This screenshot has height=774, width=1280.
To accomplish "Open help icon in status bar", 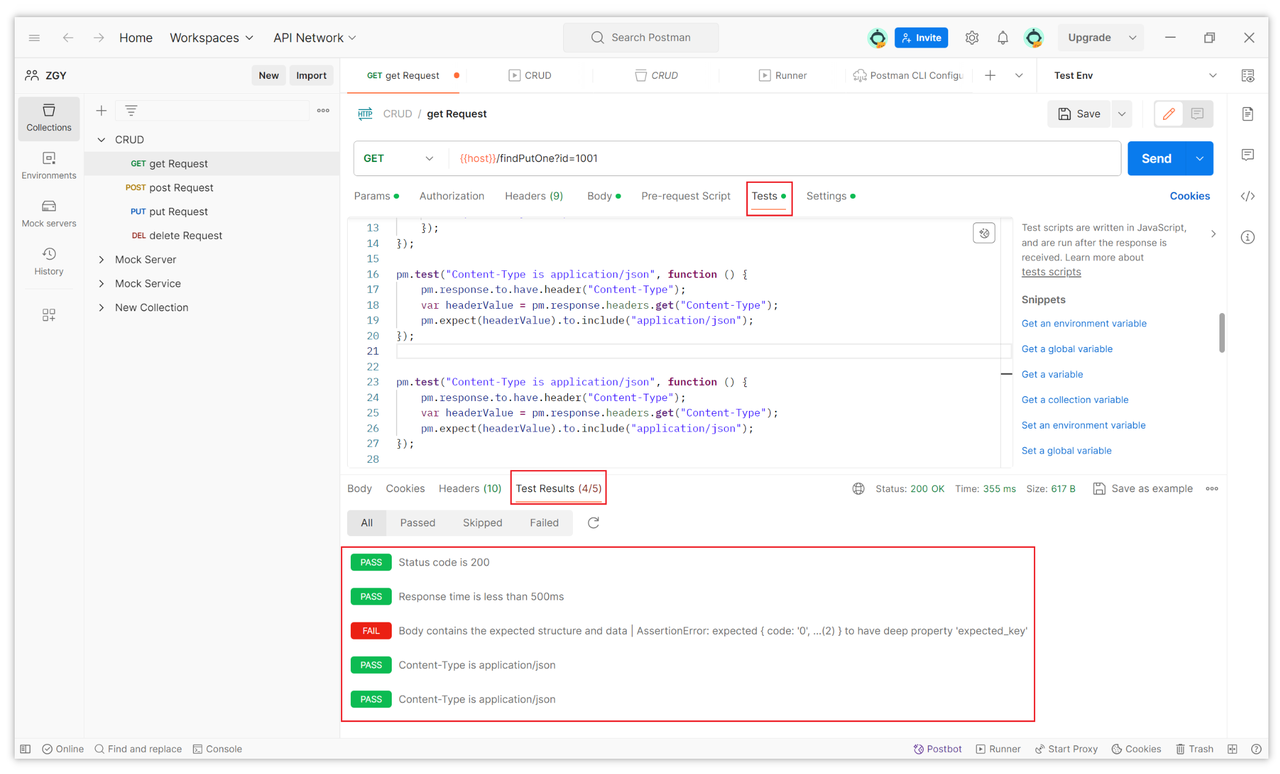I will click(1256, 749).
